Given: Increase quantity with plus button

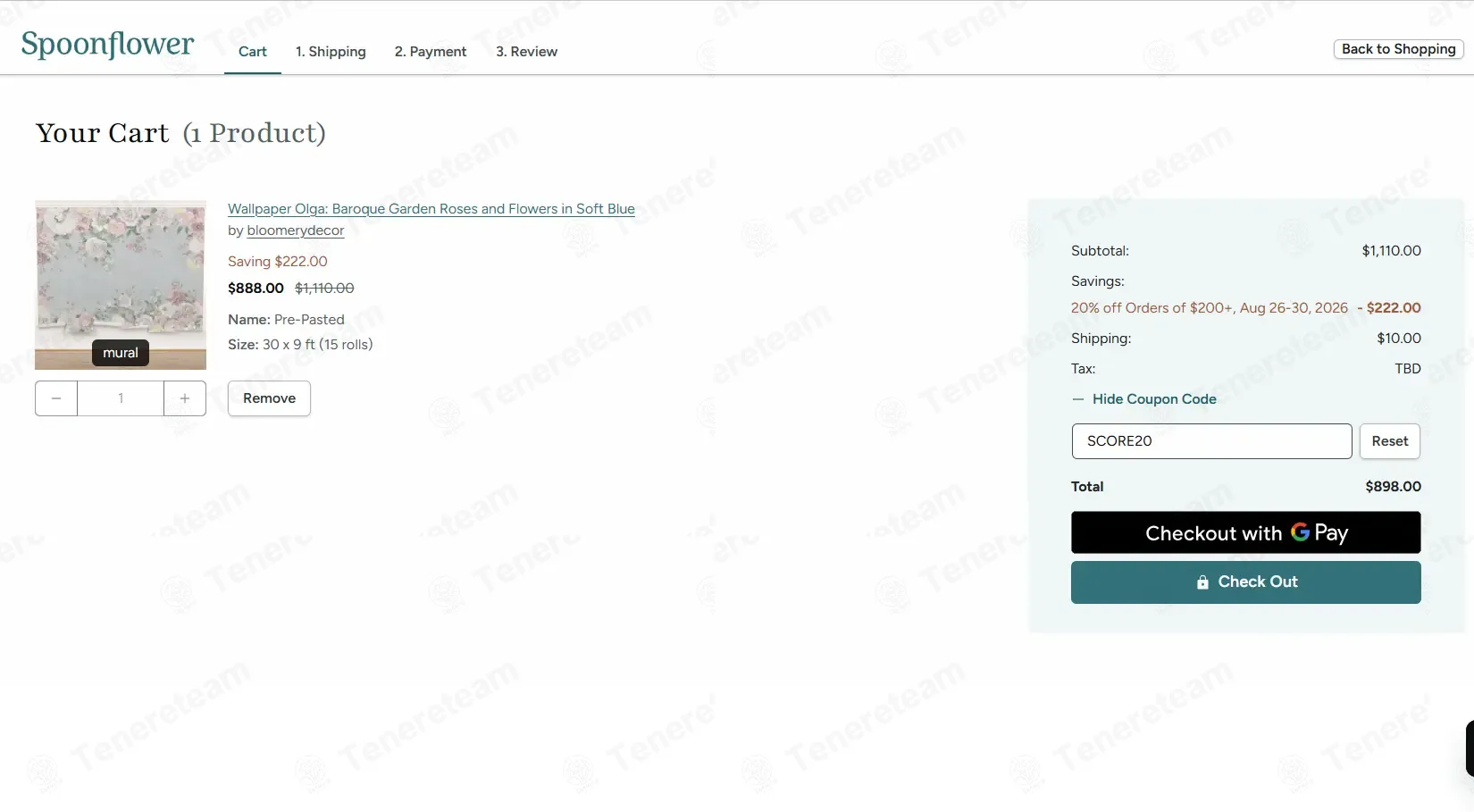Looking at the screenshot, I should 185,398.
